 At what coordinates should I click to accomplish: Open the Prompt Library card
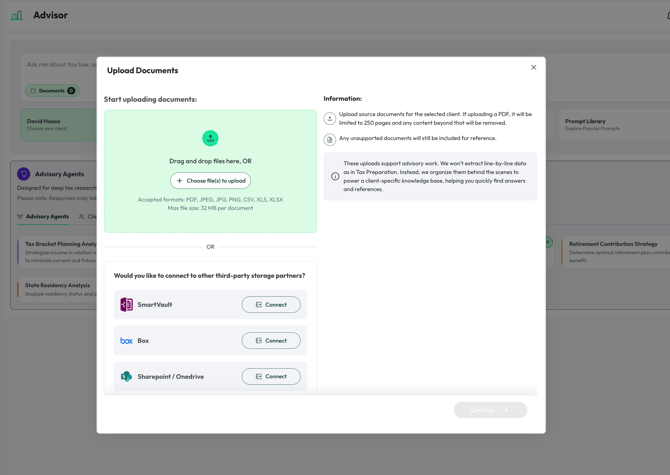(x=614, y=124)
